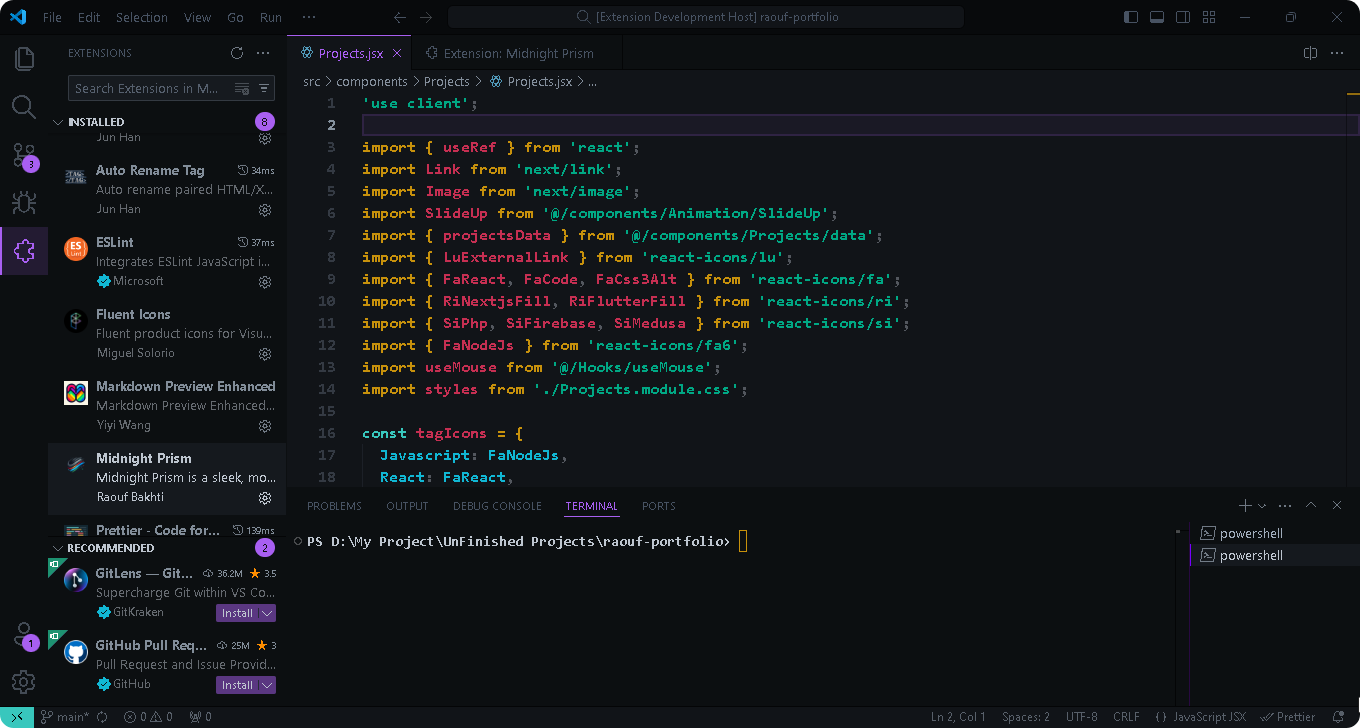Switch to the DEBUG CONSOLE panel tab
The width and height of the screenshot is (1360, 728).
point(497,506)
